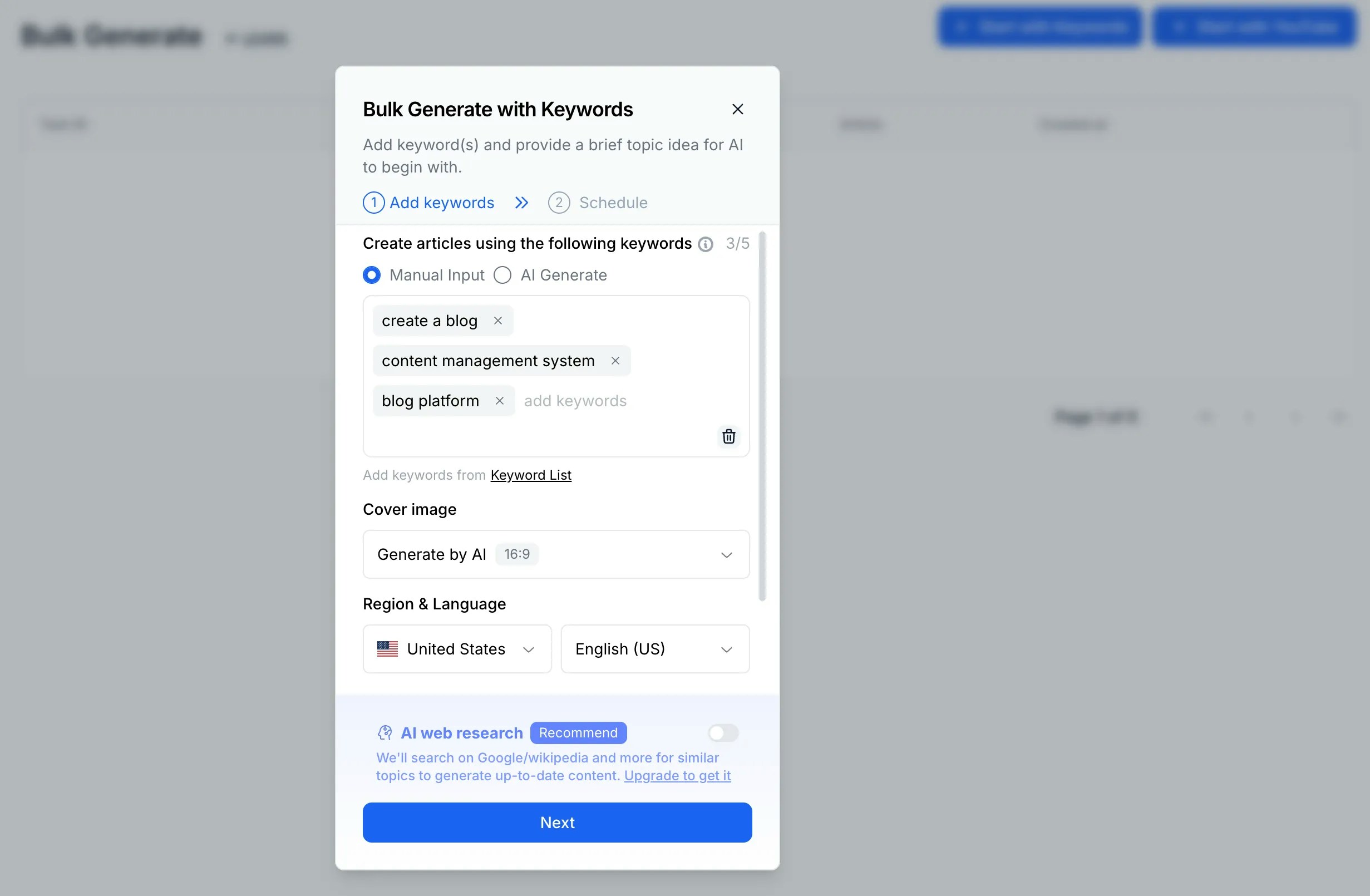Enable the AI web research toggle
Viewport: 1370px width, 896px height.
click(722, 732)
